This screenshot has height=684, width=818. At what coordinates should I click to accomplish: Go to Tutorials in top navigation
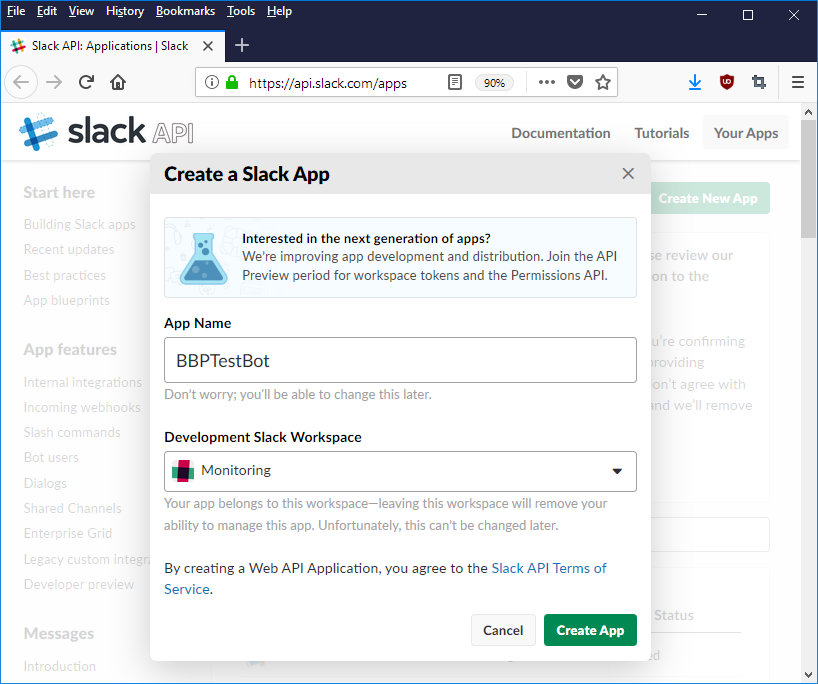click(x=661, y=133)
